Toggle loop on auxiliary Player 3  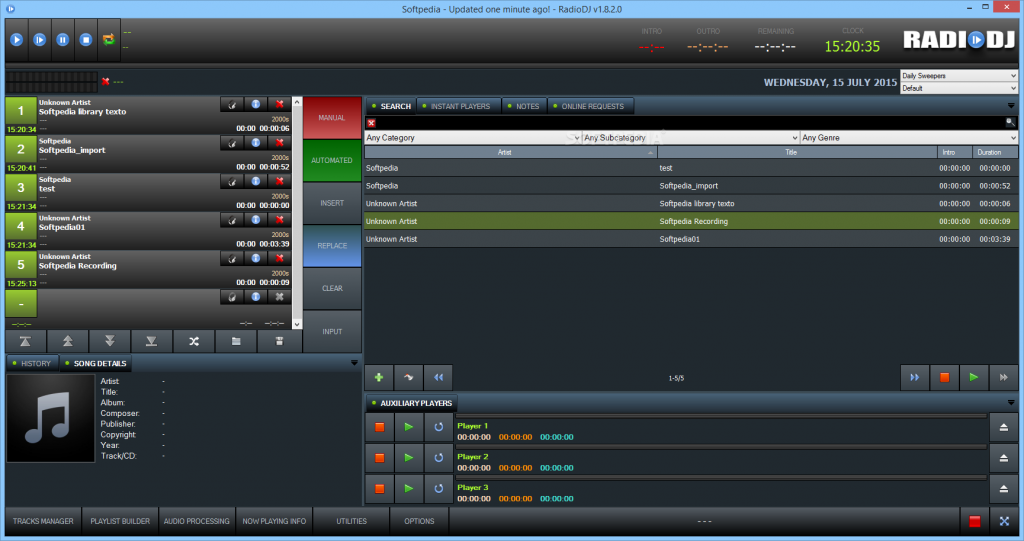click(438, 489)
